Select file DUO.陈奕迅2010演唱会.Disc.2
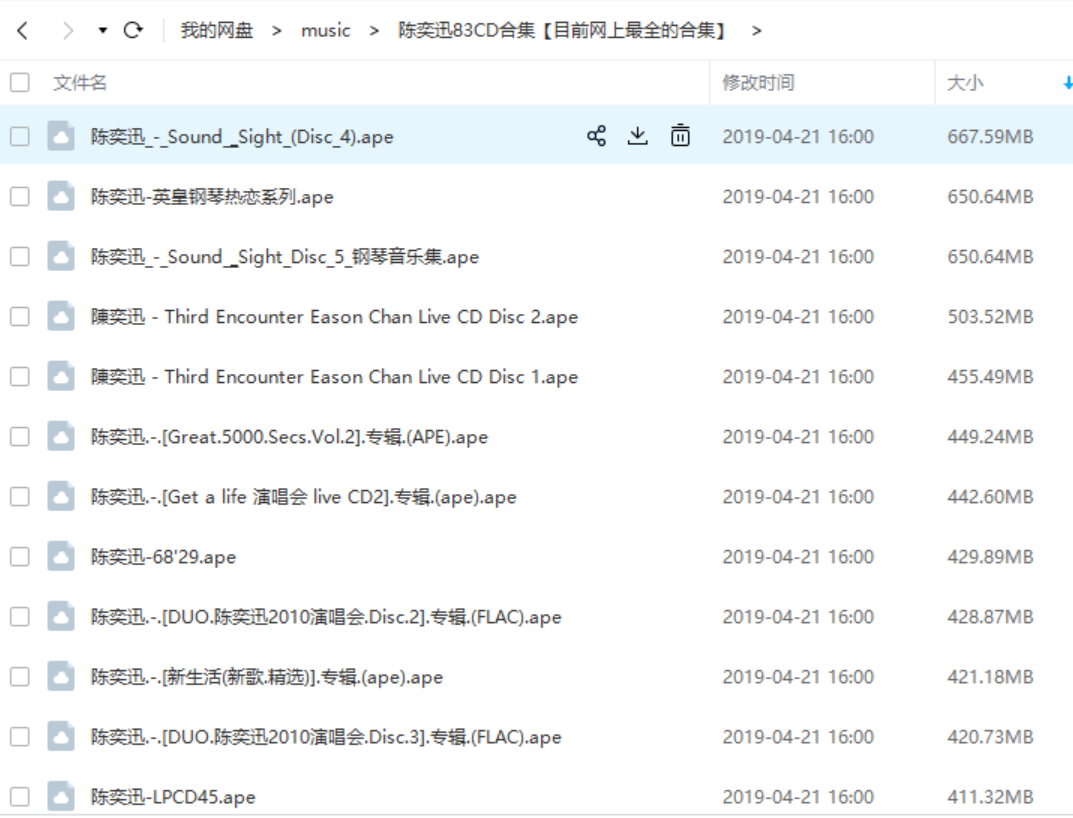The width and height of the screenshot is (1073, 818). 326,617
